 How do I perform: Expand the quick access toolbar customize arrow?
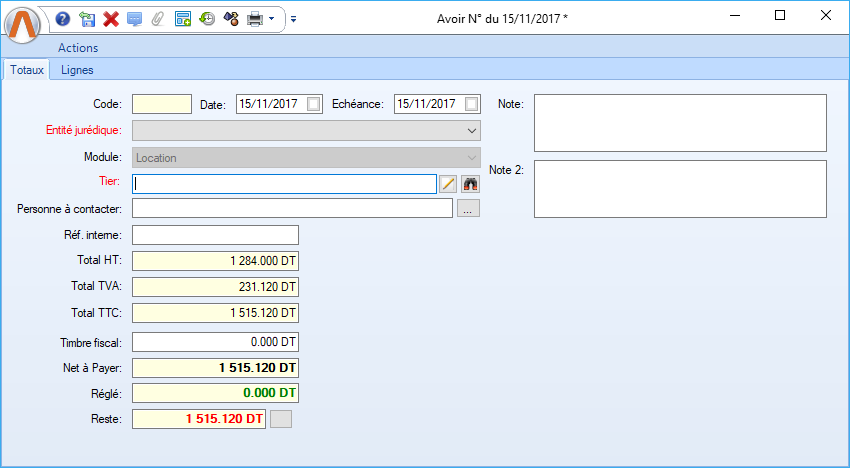(293, 18)
